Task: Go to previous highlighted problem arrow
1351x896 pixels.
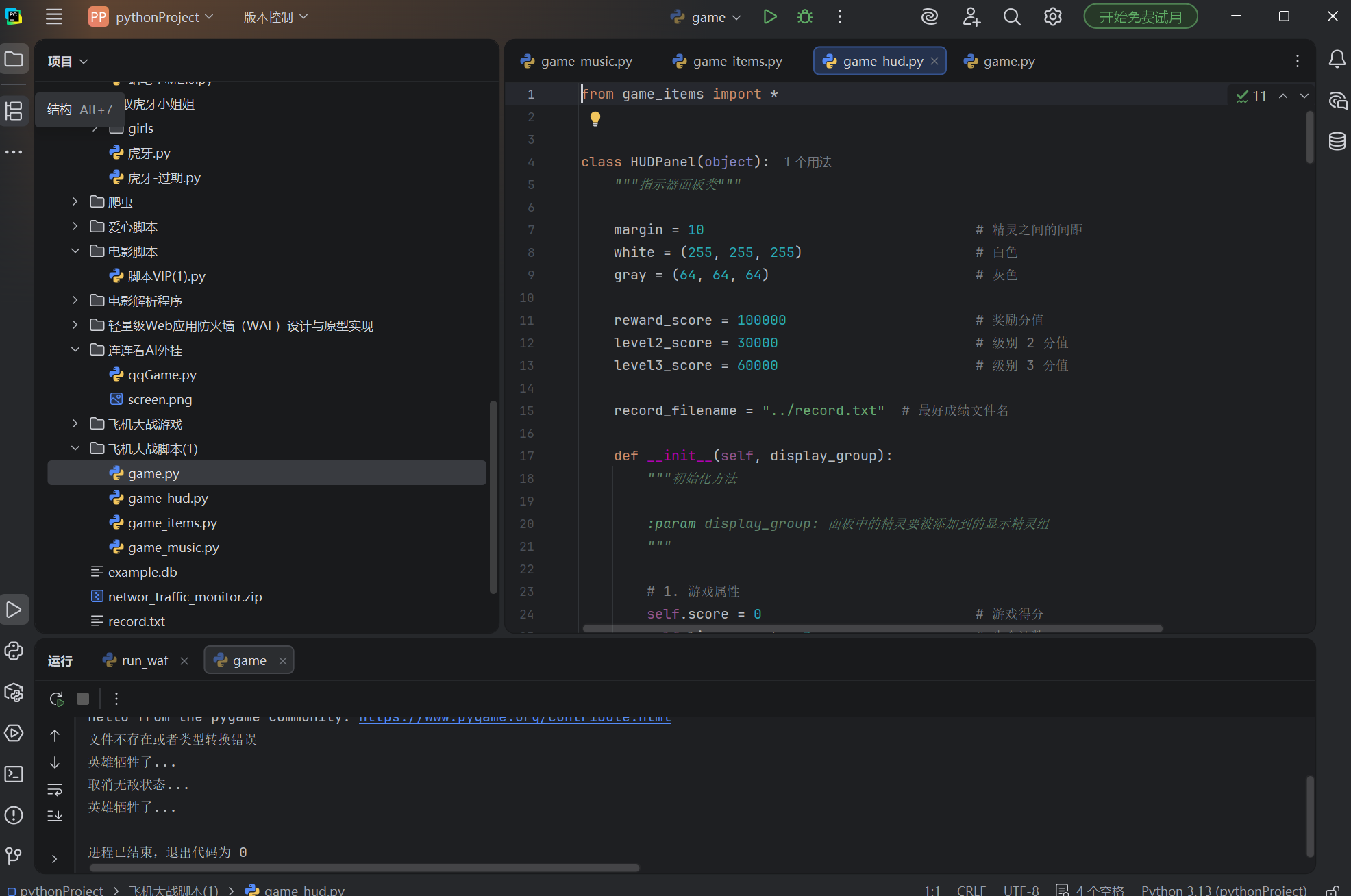Action: (x=1283, y=96)
